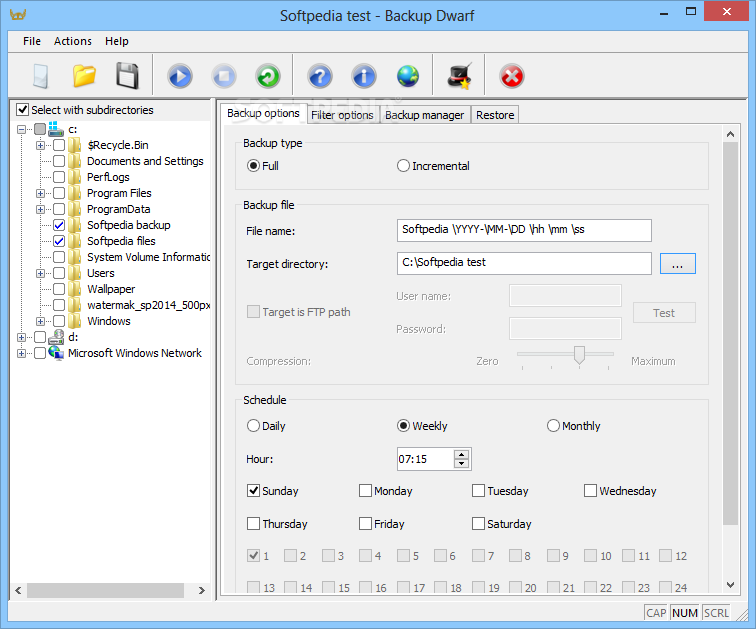Click the Test FTP button
The width and height of the screenshot is (756, 629).
(x=664, y=313)
